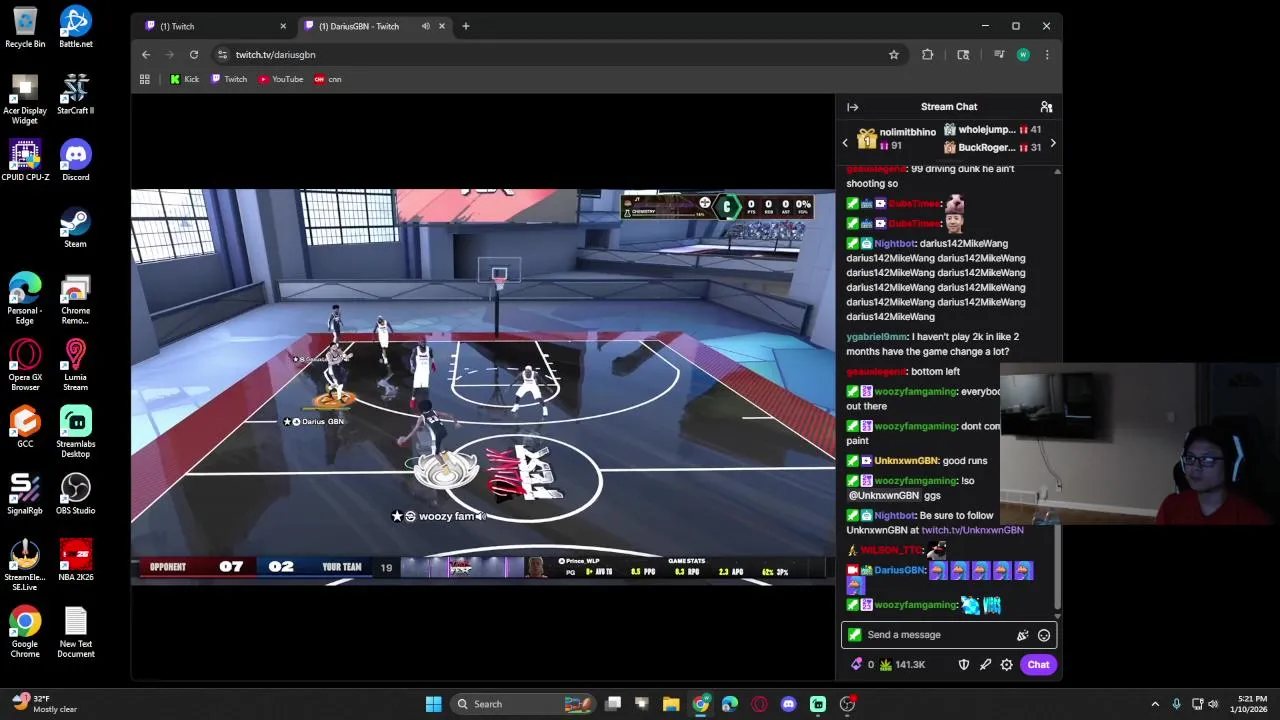Mute the DariusGBN tab audio icon
The width and height of the screenshot is (1280, 720).
425,26
